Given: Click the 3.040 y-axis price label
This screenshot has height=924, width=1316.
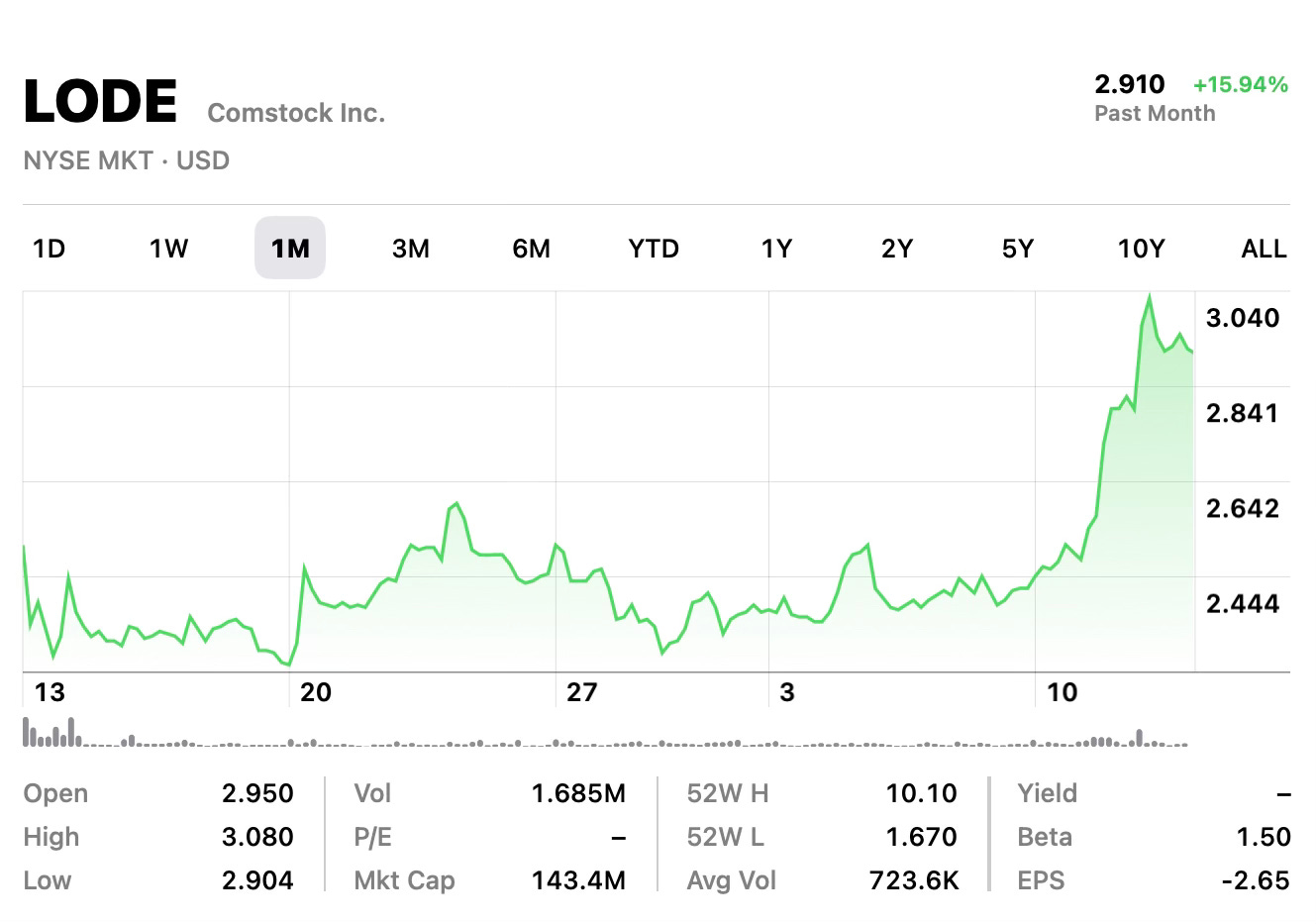Looking at the screenshot, I should 1243,318.
